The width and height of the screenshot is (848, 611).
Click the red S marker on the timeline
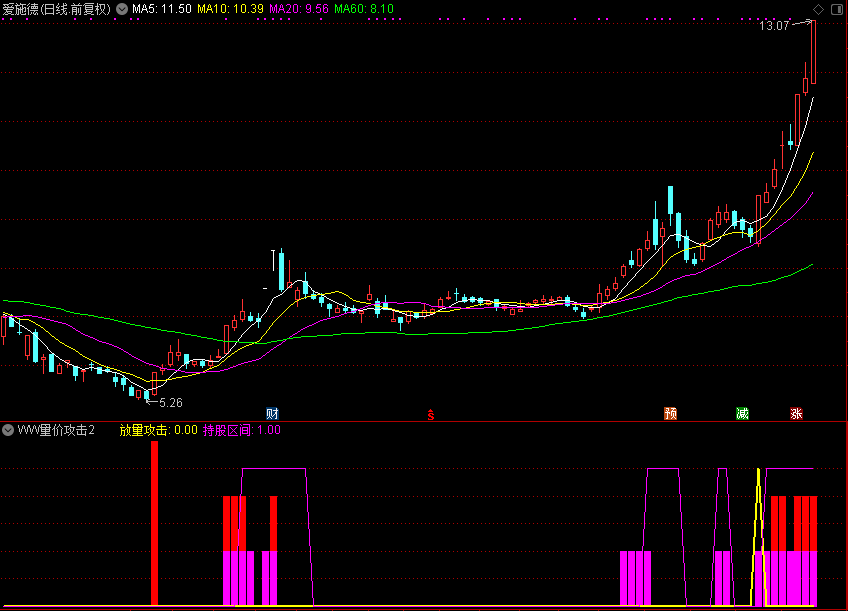coord(430,415)
